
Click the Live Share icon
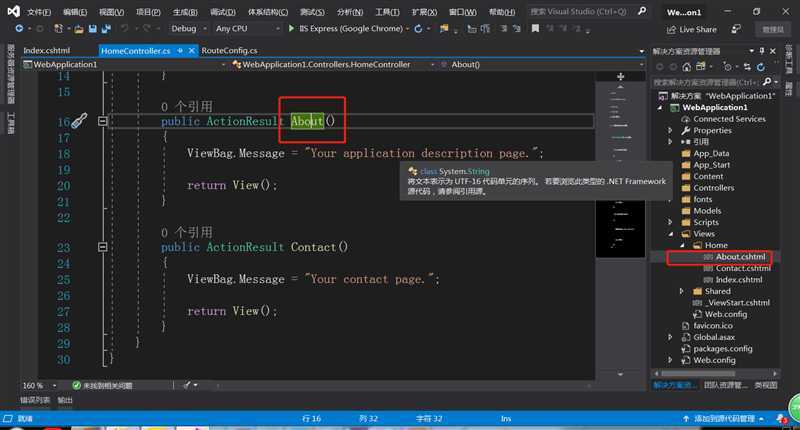click(x=671, y=30)
